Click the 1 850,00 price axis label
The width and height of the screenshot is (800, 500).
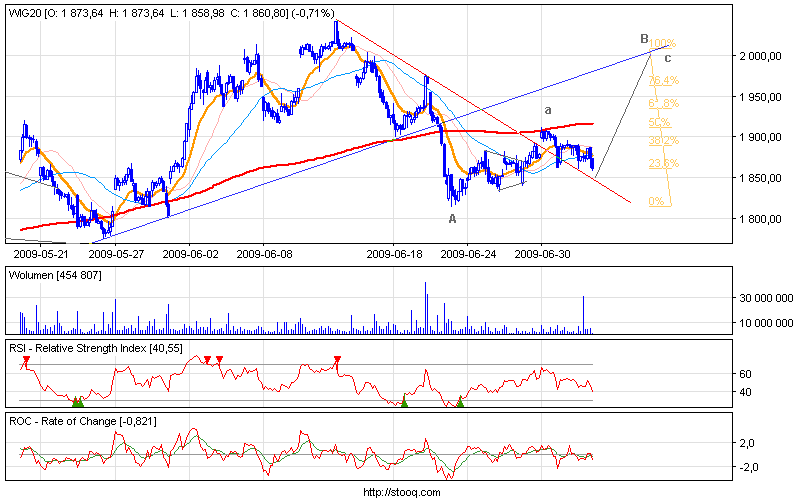pos(760,178)
